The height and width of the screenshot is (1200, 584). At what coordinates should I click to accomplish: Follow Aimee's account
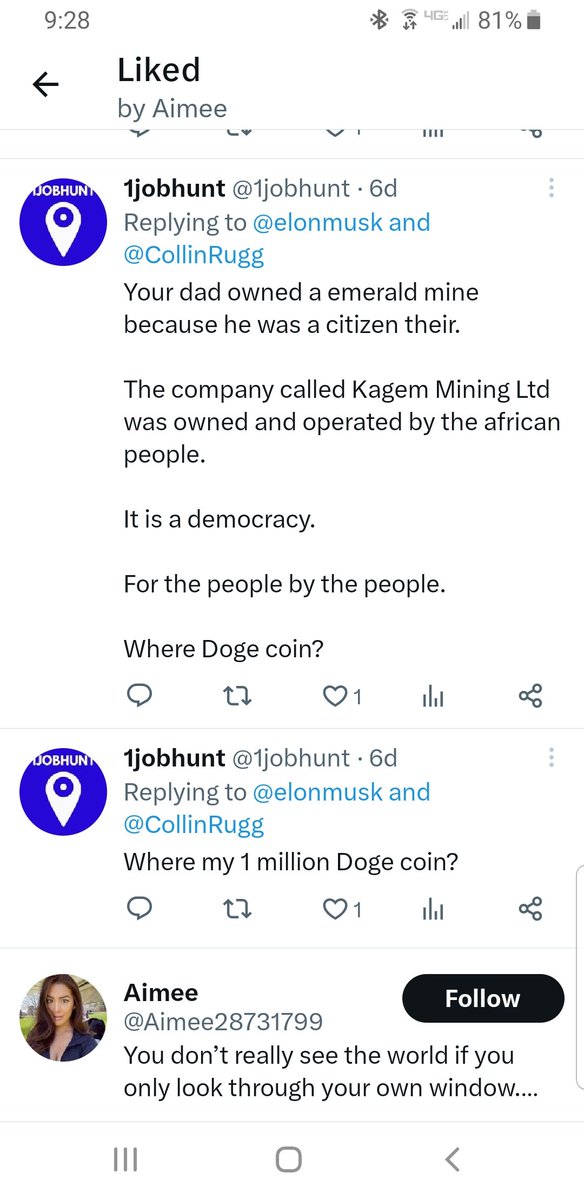click(x=483, y=998)
